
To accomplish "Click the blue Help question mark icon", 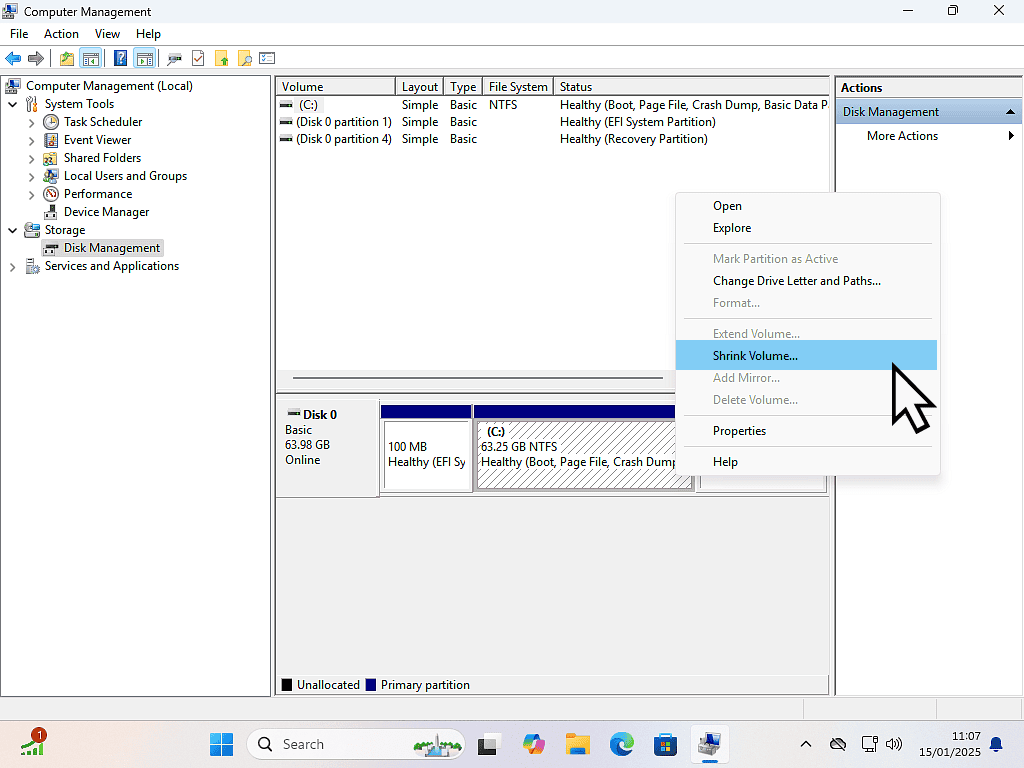I will pos(120,58).
